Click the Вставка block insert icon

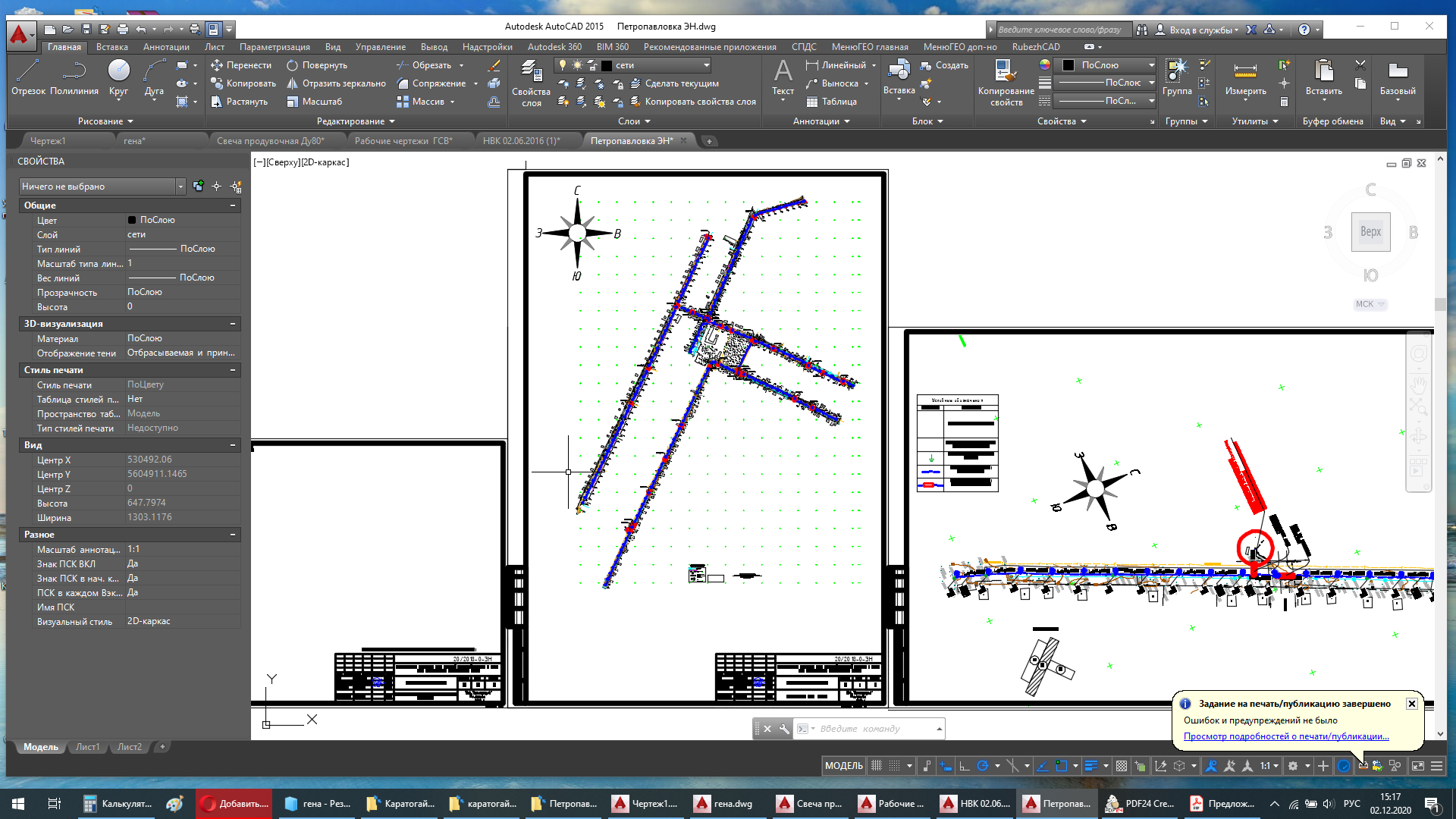(899, 71)
